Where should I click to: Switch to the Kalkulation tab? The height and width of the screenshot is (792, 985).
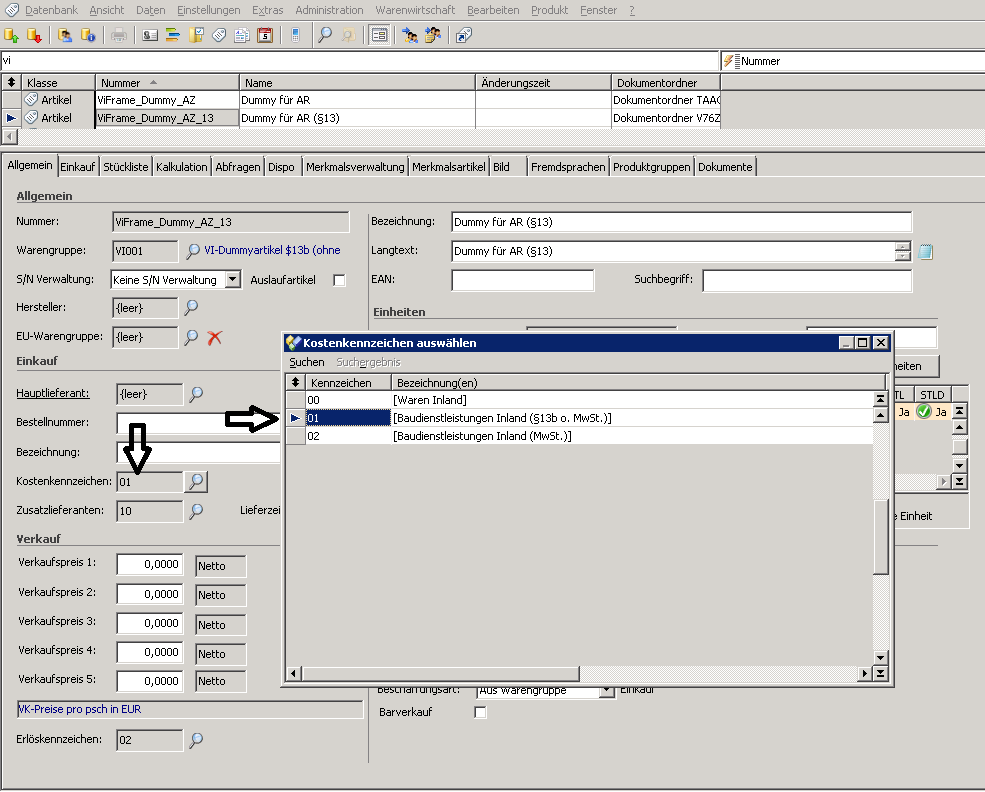pyautogui.click(x=182, y=167)
